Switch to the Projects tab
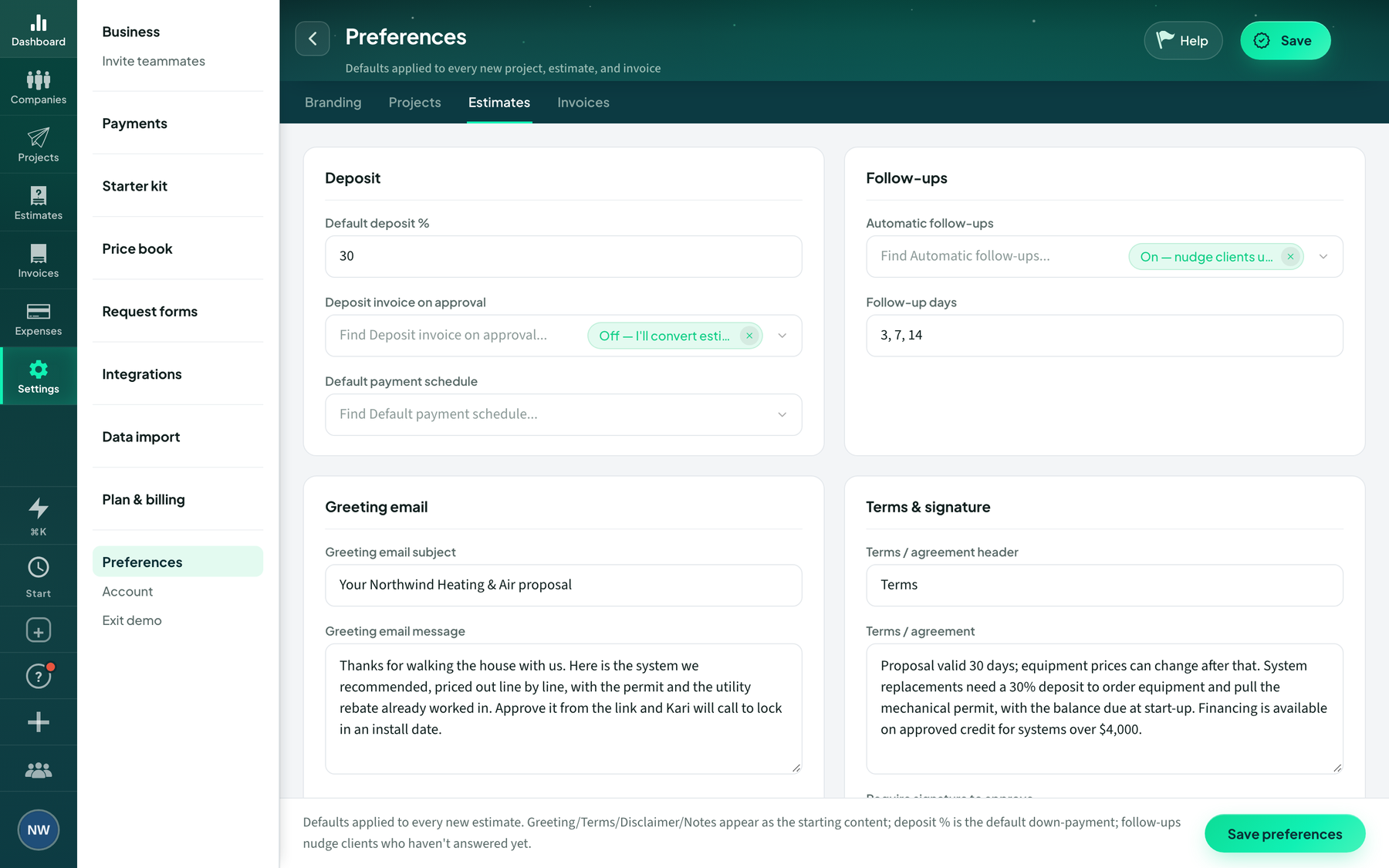 coord(414,103)
